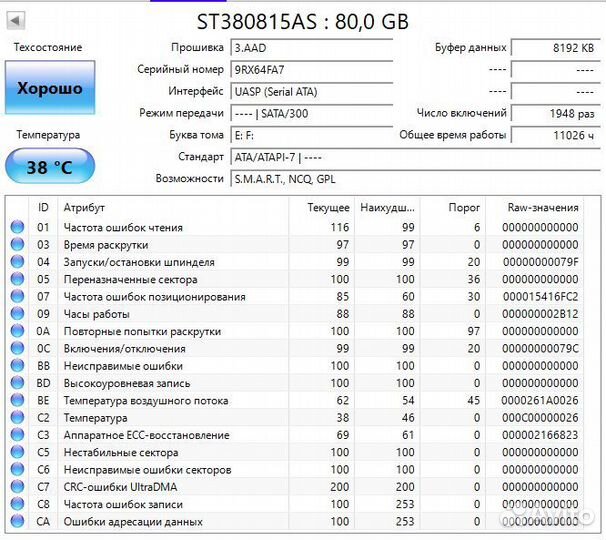Viewport: 606px width, 540px height.
Task: Click the drive letter field E: F:
Action: click(x=312, y=135)
